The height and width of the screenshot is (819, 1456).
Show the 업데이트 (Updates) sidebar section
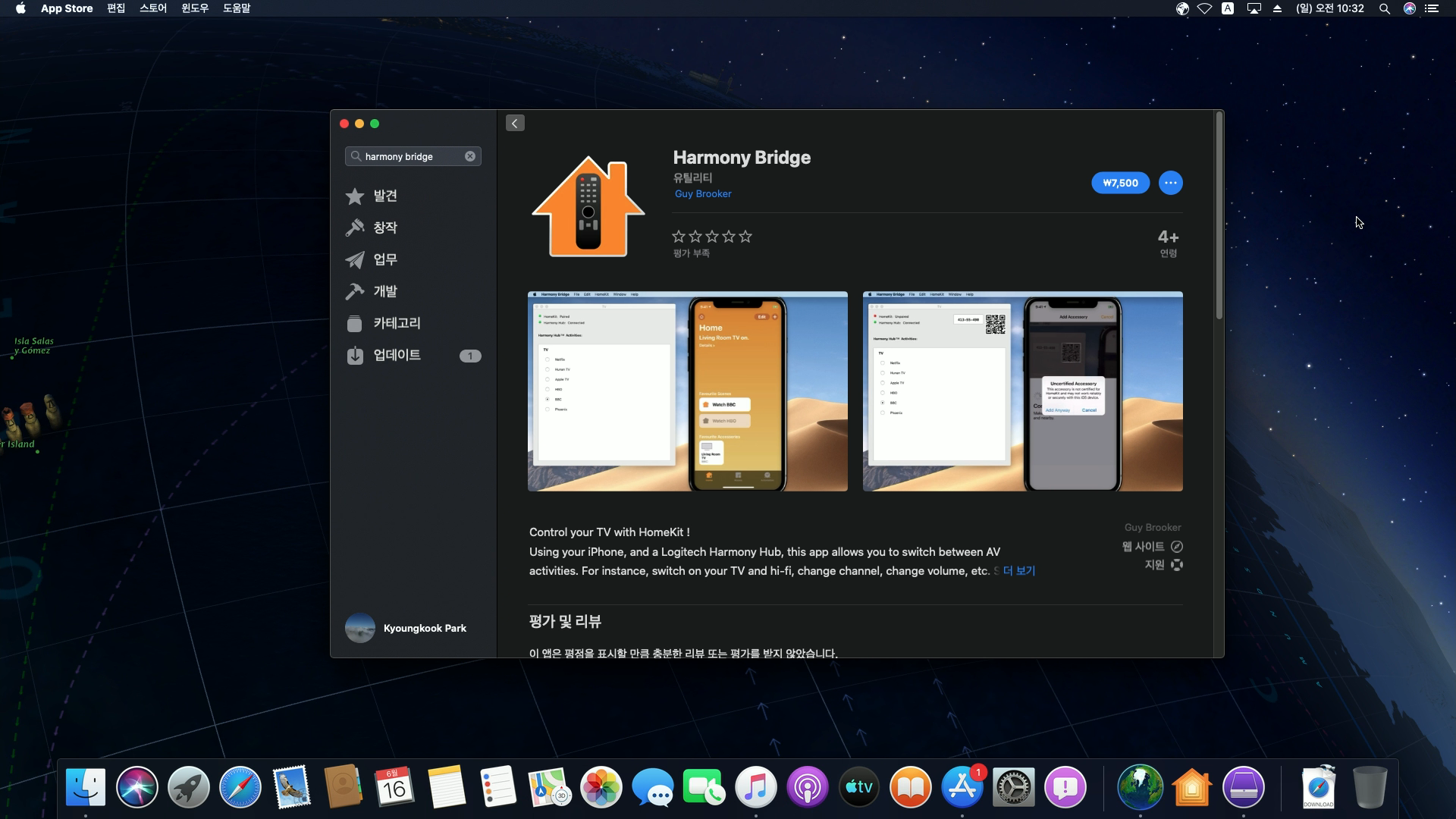point(396,355)
